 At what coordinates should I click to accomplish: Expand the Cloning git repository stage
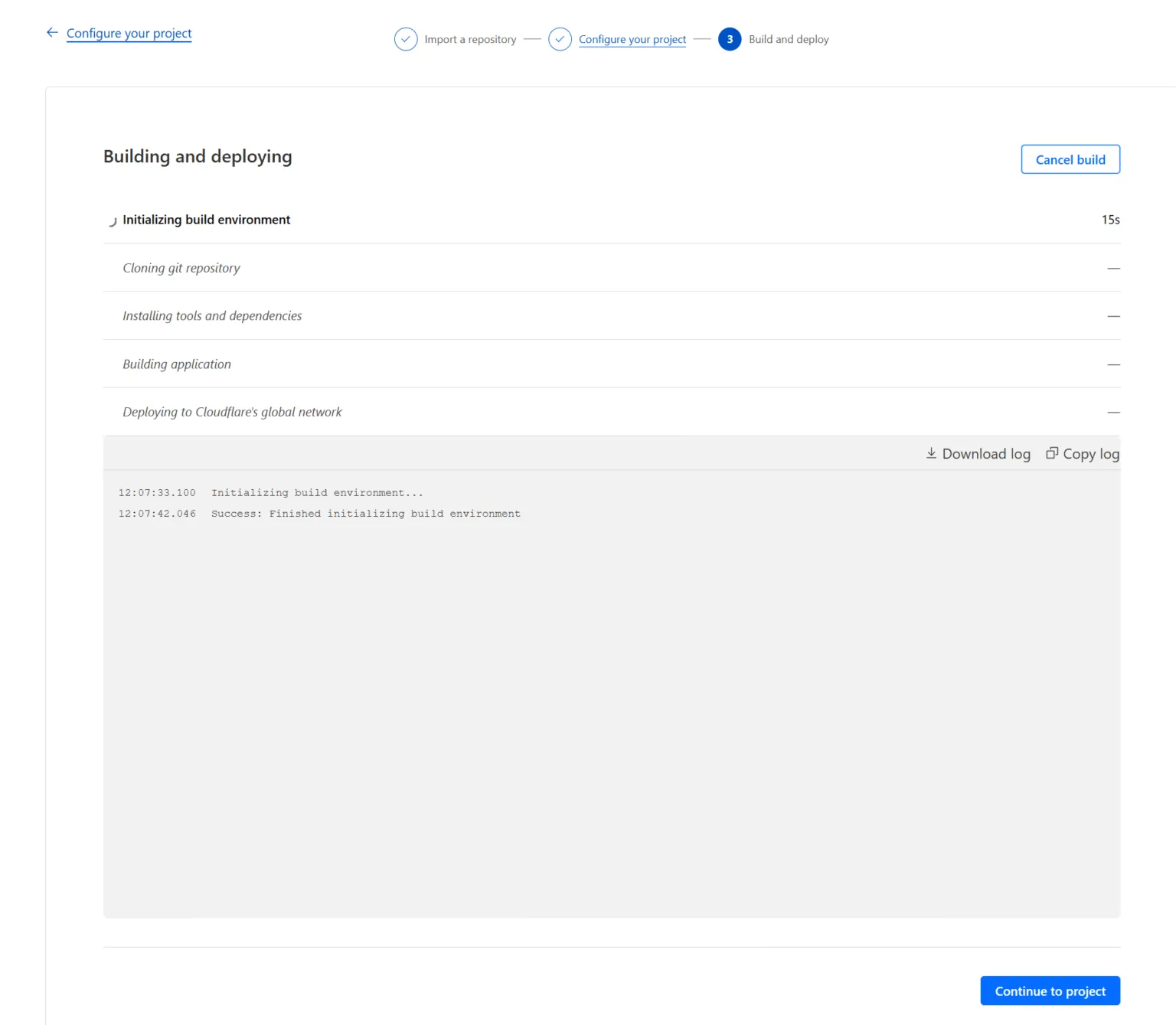point(181,268)
